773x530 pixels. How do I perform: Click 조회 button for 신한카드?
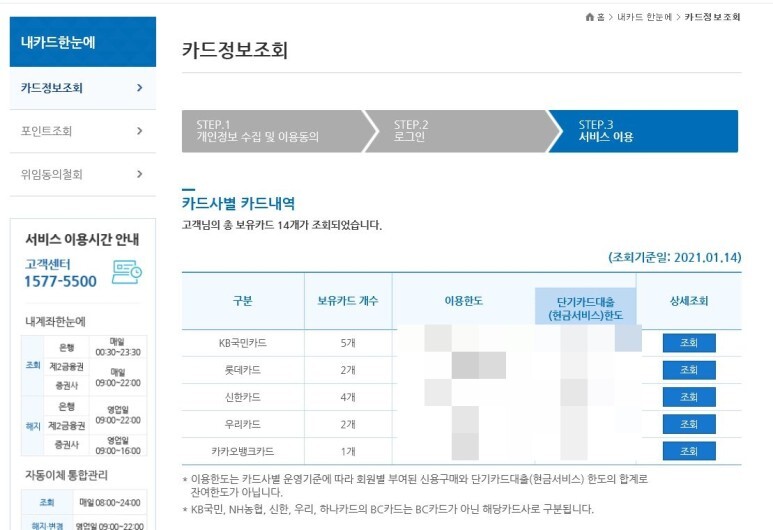(689, 397)
